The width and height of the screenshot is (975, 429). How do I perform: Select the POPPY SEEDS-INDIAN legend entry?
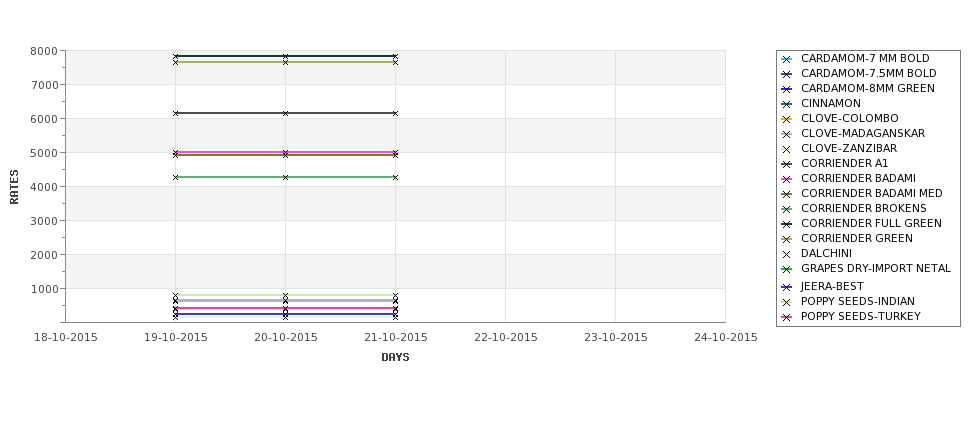[857, 302]
